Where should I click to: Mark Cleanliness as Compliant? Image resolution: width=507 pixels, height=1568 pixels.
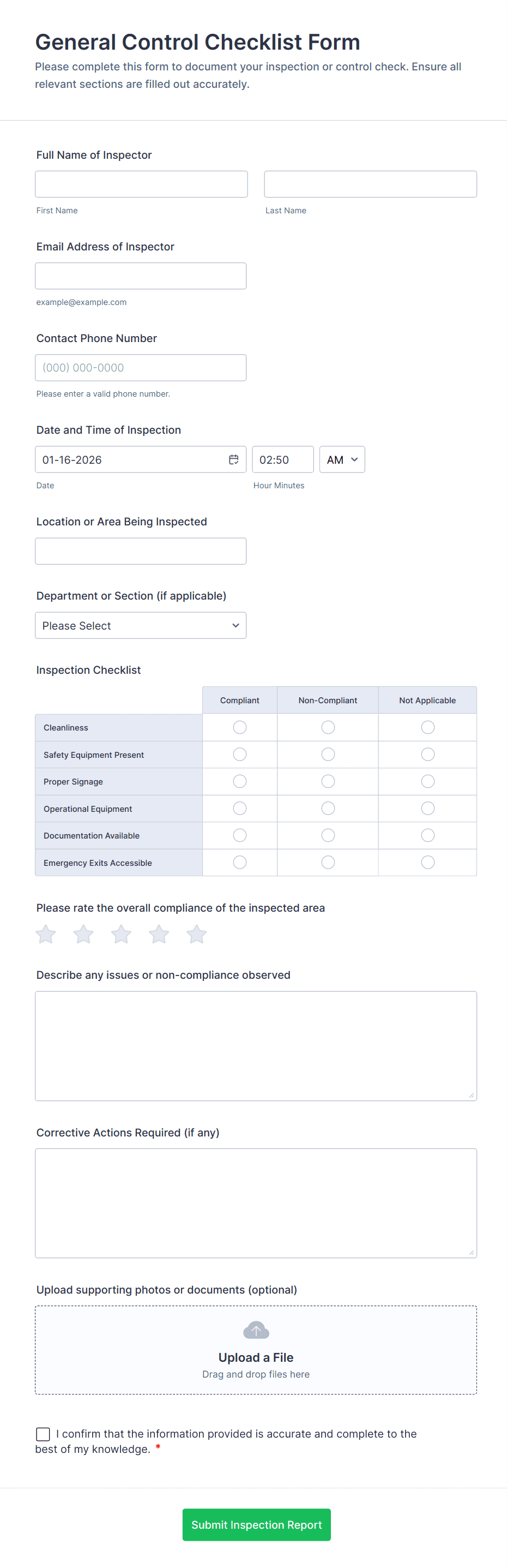(x=240, y=727)
